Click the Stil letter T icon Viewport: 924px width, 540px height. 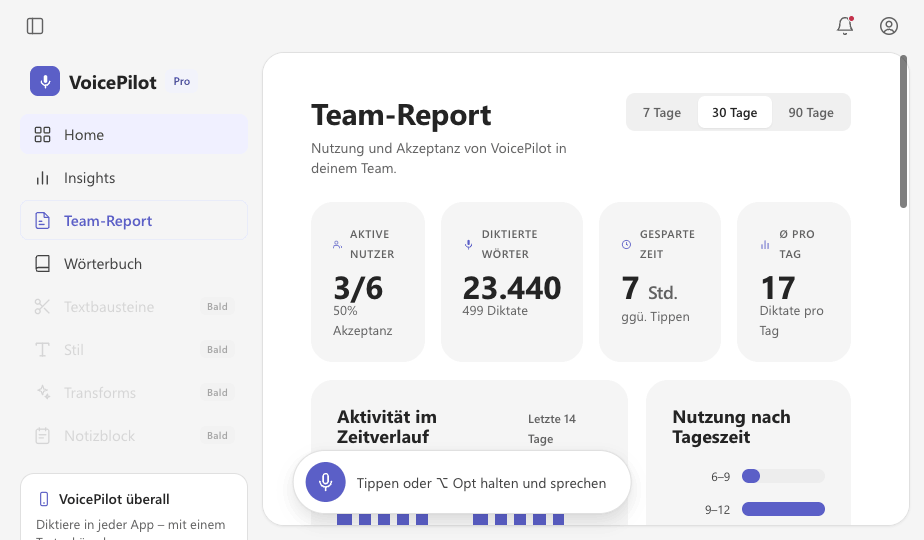pos(42,350)
